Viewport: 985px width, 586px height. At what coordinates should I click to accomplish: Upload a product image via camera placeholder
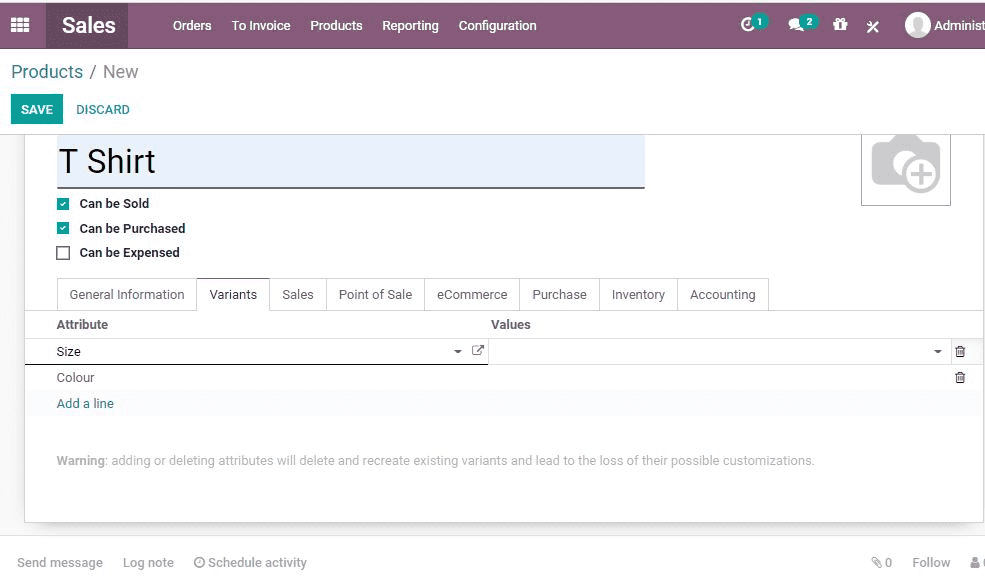905,169
